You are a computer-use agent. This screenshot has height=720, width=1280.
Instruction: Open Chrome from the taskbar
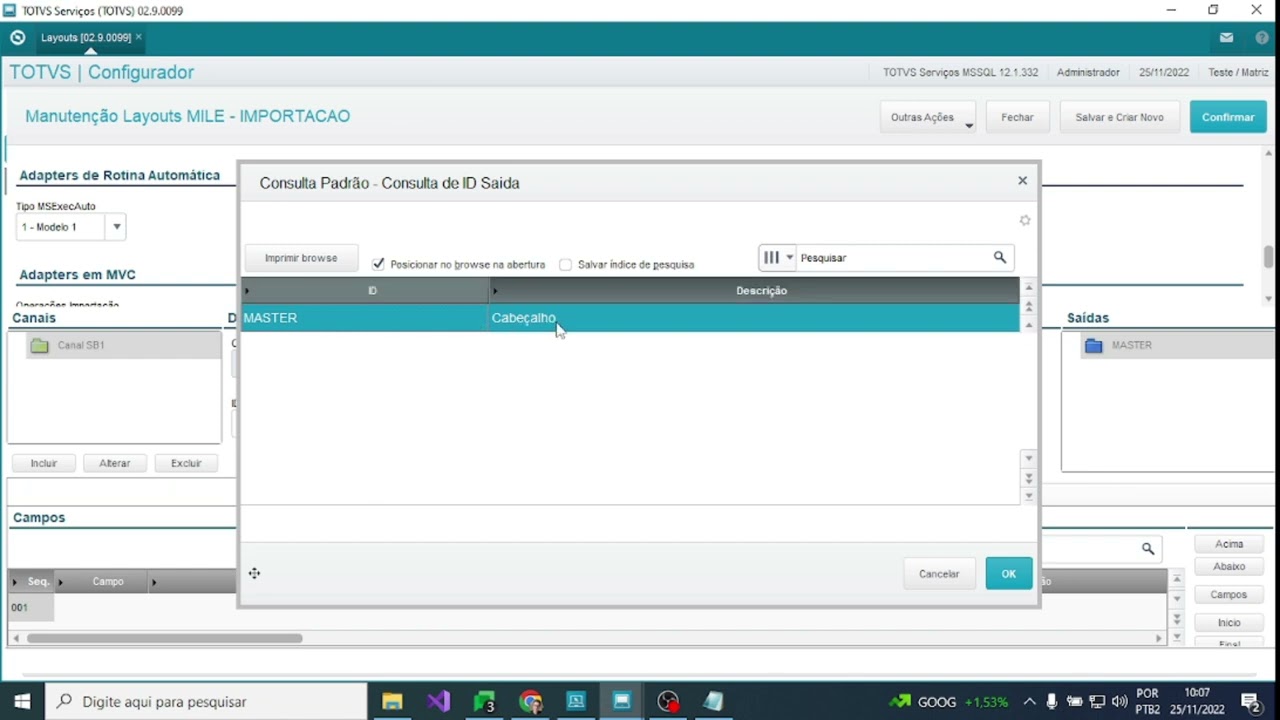tap(531, 701)
